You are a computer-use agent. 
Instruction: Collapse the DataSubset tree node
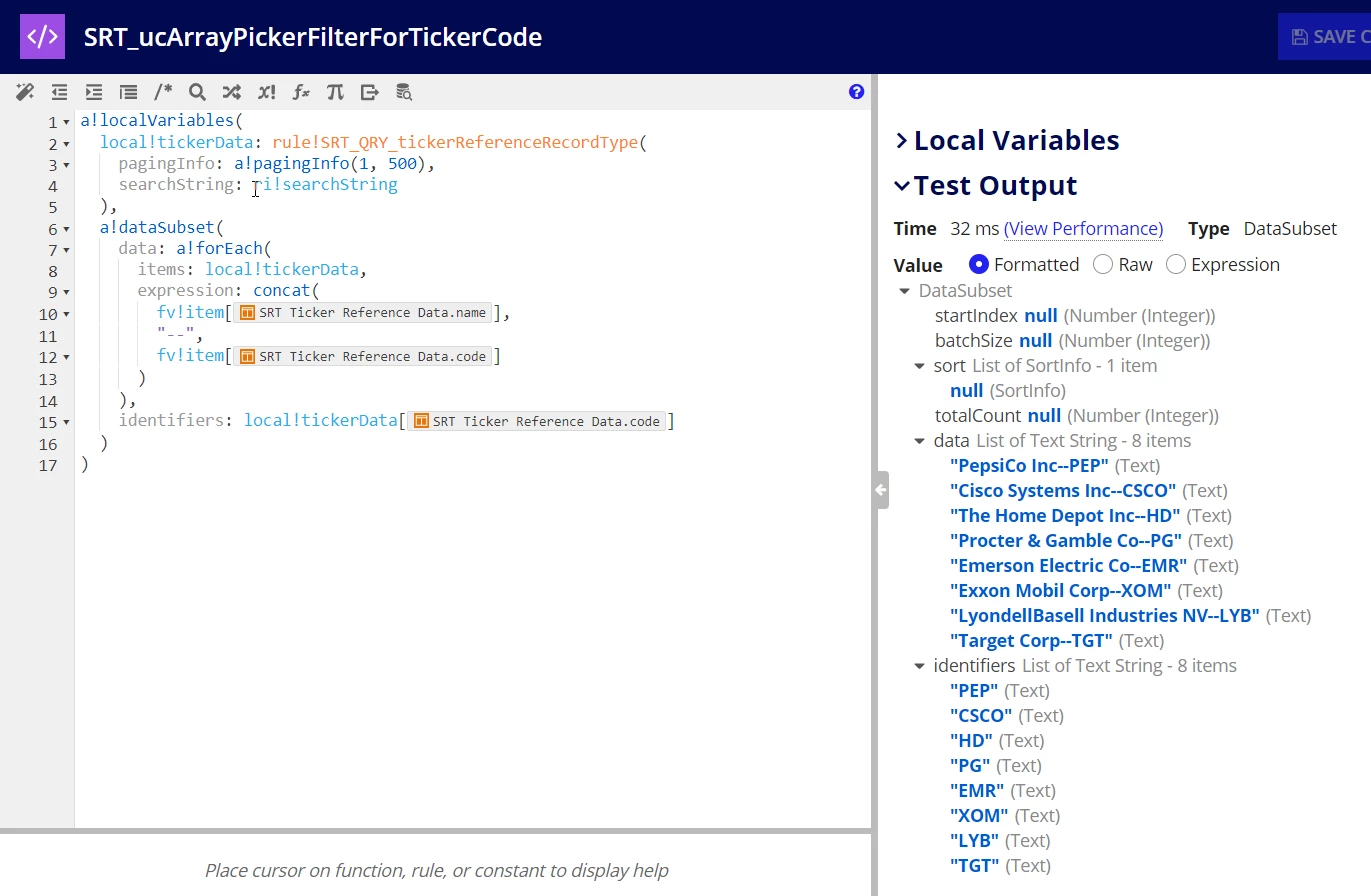point(905,291)
